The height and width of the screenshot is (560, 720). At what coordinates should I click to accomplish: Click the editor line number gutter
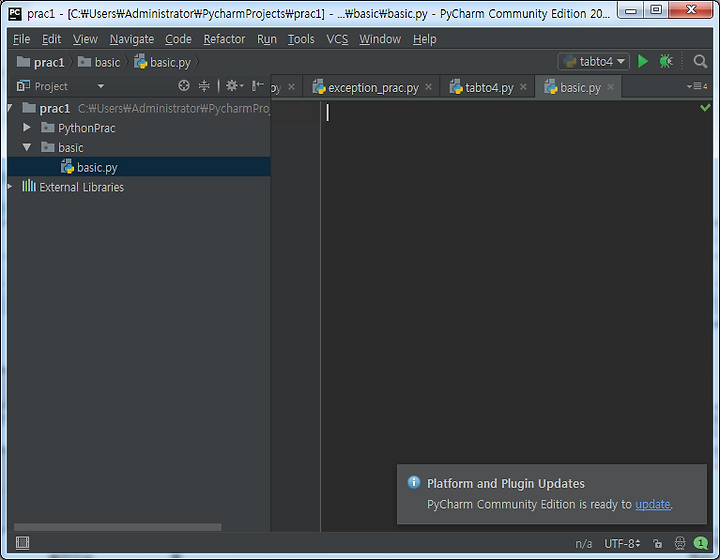[x=296, y=315]
